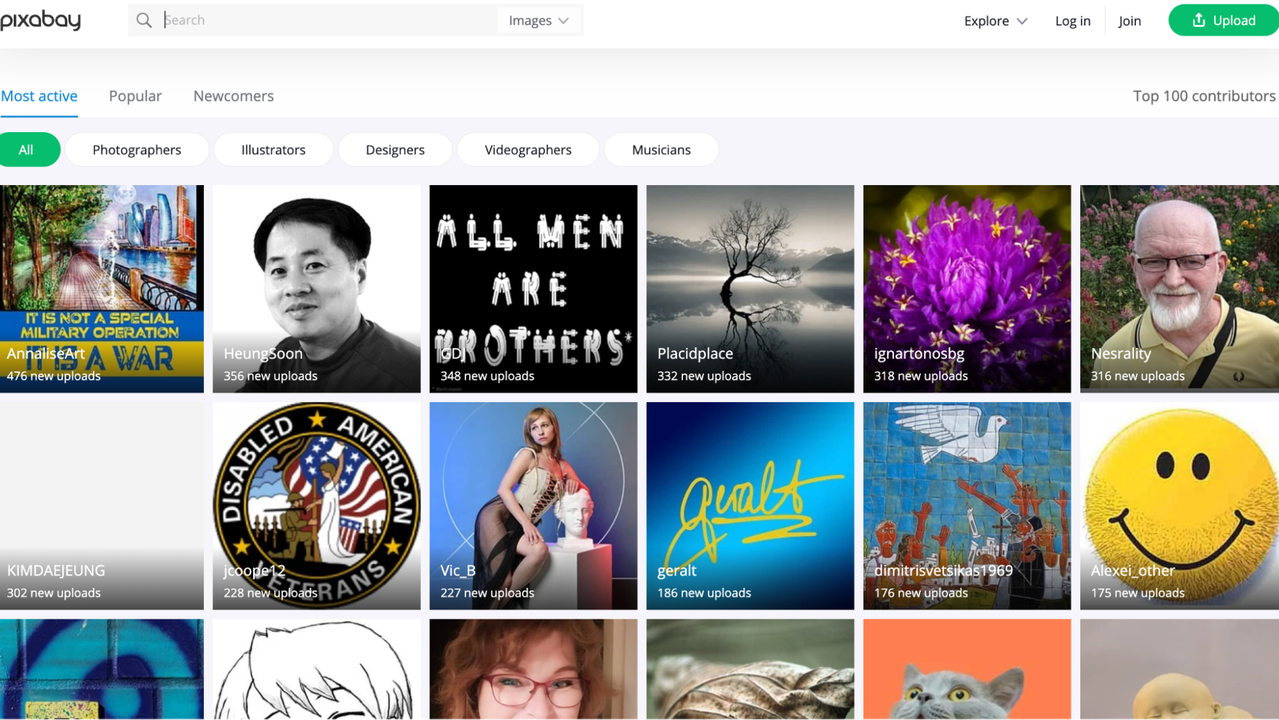This screenshot has width=1279, height=720.
Task: Click the upload arrow icon
Action: (x=1199, y=20)
